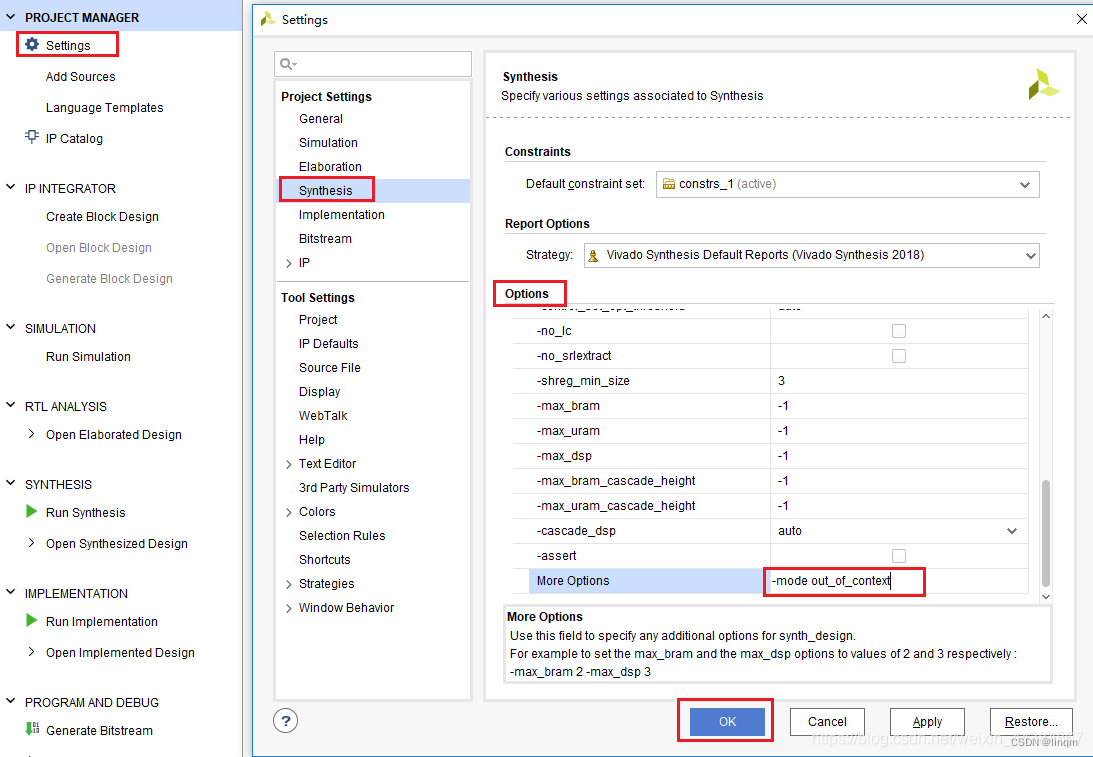Expand the Text Editor tree node
The width and height of the screenshot is (1093, 757).
pyautogui.click(x=289, y=464)
